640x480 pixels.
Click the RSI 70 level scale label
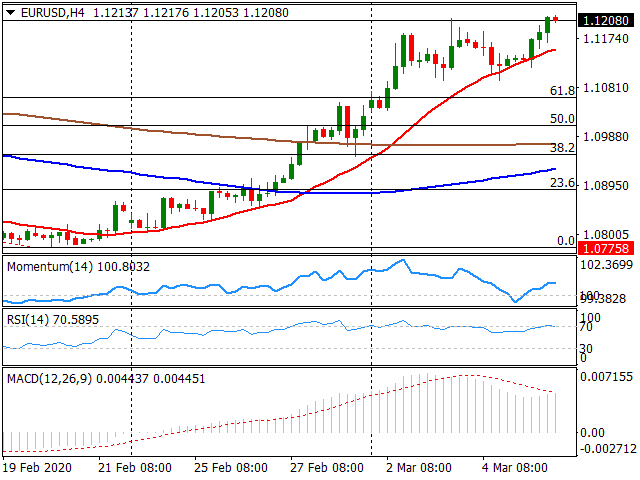click(586, 327)
